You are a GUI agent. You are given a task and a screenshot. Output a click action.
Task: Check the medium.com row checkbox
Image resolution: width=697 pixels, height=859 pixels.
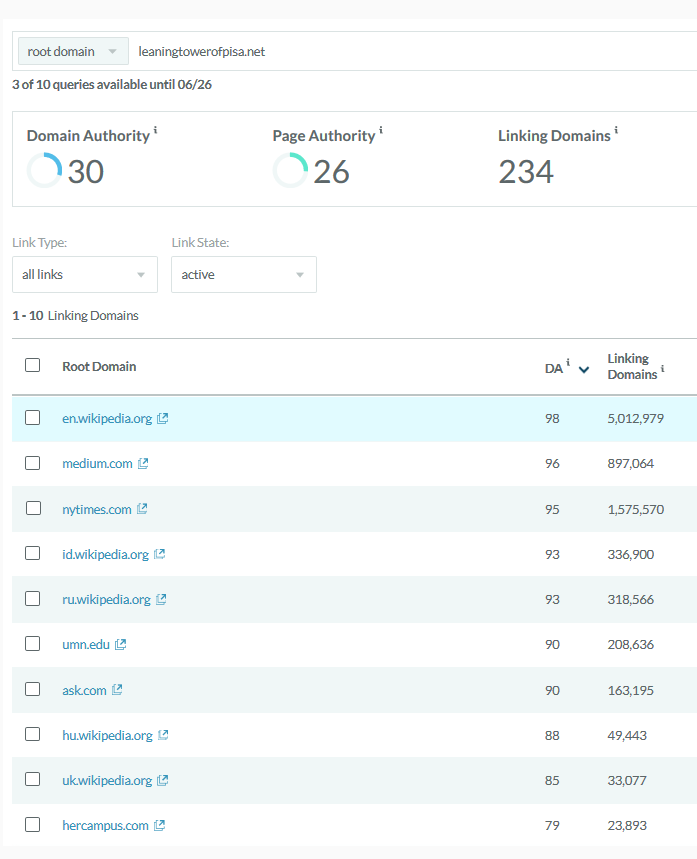pos(32,463)
